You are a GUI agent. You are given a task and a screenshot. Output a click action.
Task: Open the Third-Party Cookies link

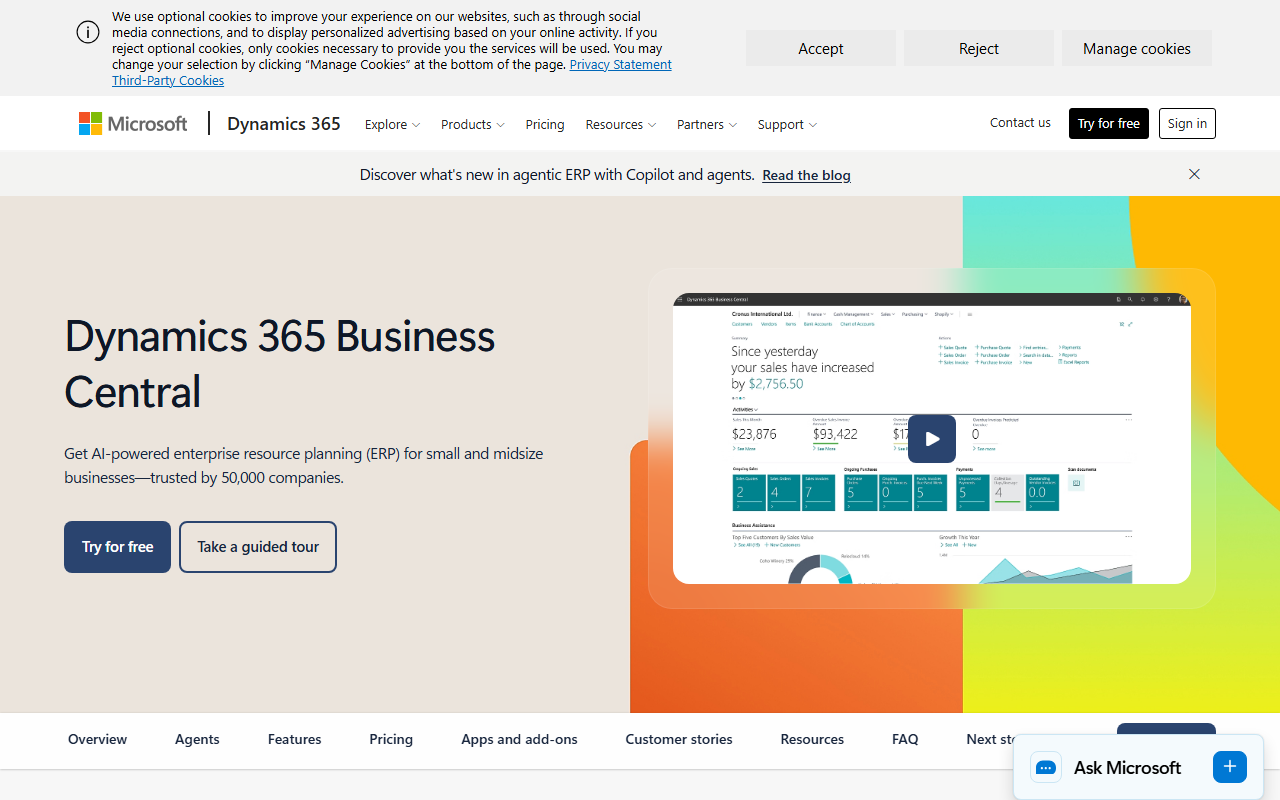point(168,80)
